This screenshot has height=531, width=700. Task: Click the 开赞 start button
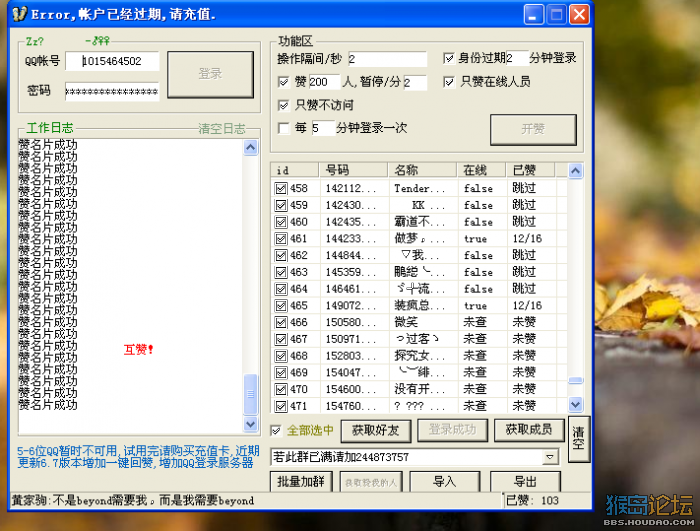tap(533, 130)
